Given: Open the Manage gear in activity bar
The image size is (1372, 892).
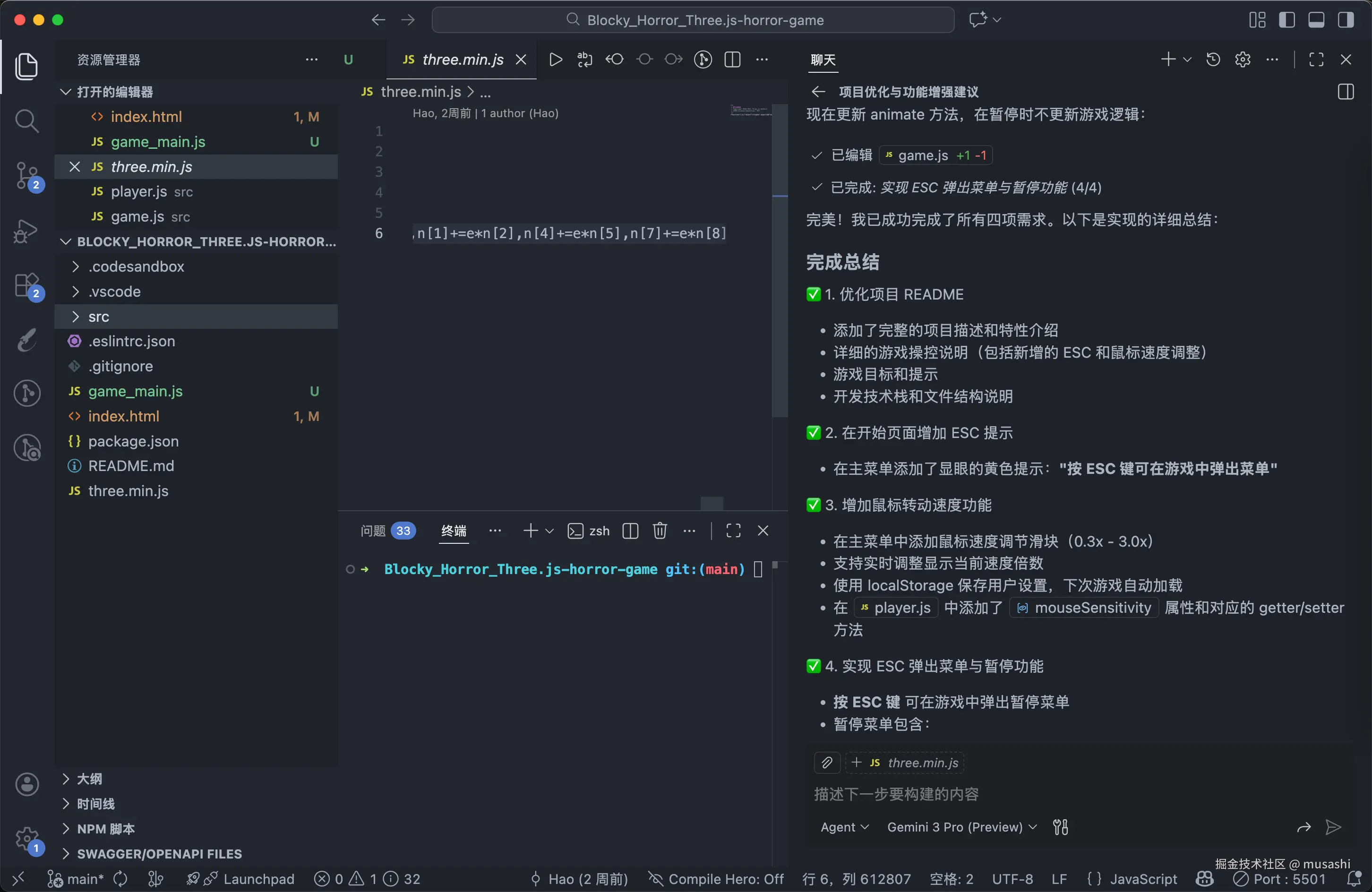Looking at the screenshot, I should [x=26, y=839].
